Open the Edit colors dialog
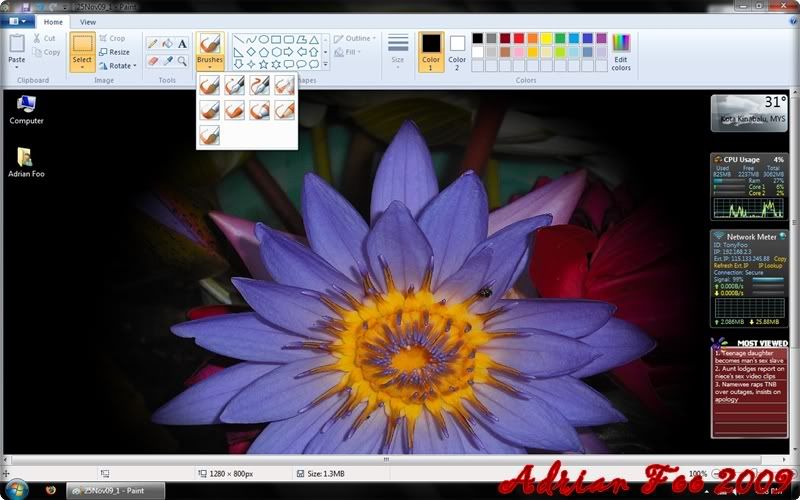The image size is (800, 500). click(x=621, y=52)
